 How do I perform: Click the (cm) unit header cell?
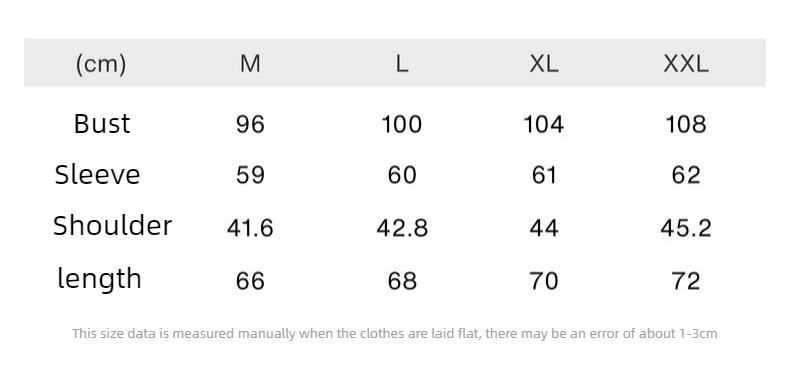101,64
